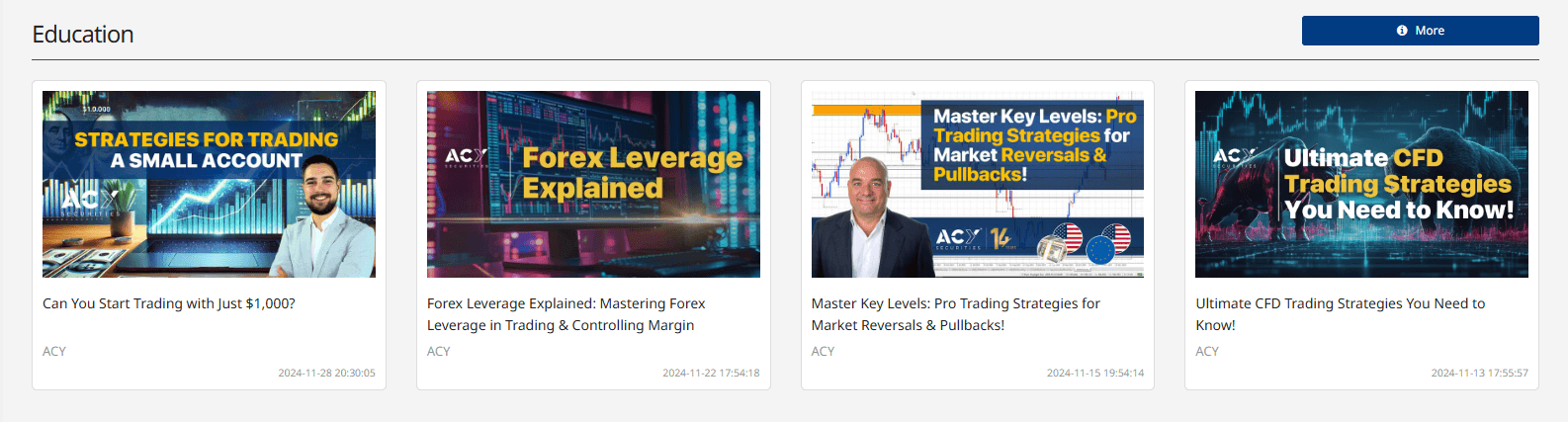Click the info icon on More button
This screenshot has height=422, width=1568.
(x=1402, y=31)
